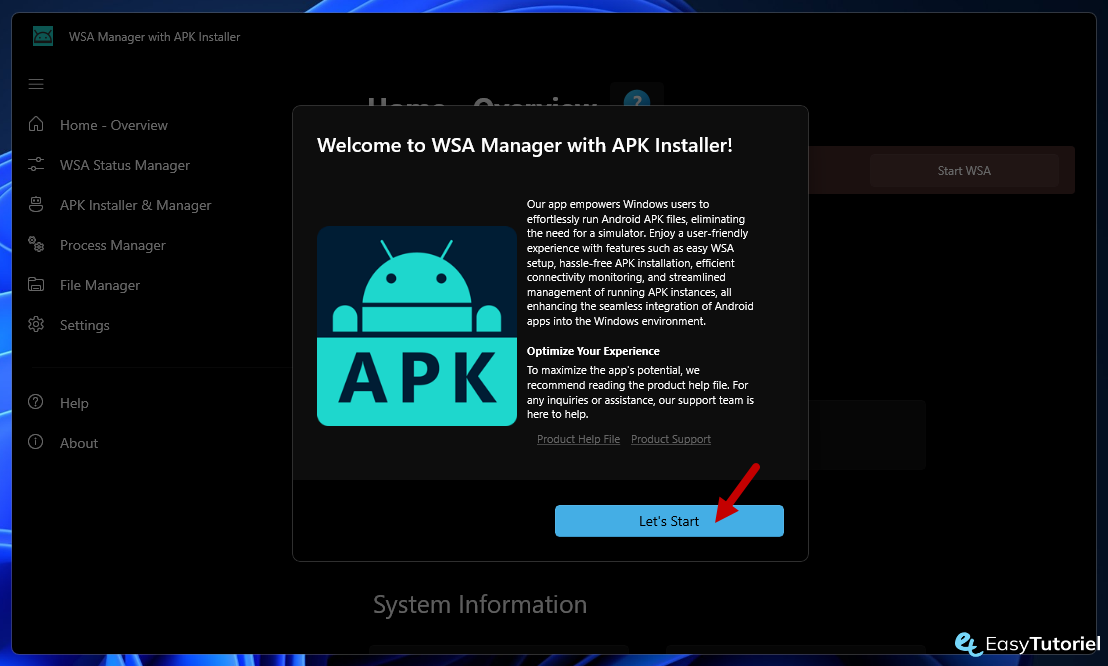Open Process Manager page
Screen dimensions: 1108x666
pyautogui.click(x=113, y=245)
